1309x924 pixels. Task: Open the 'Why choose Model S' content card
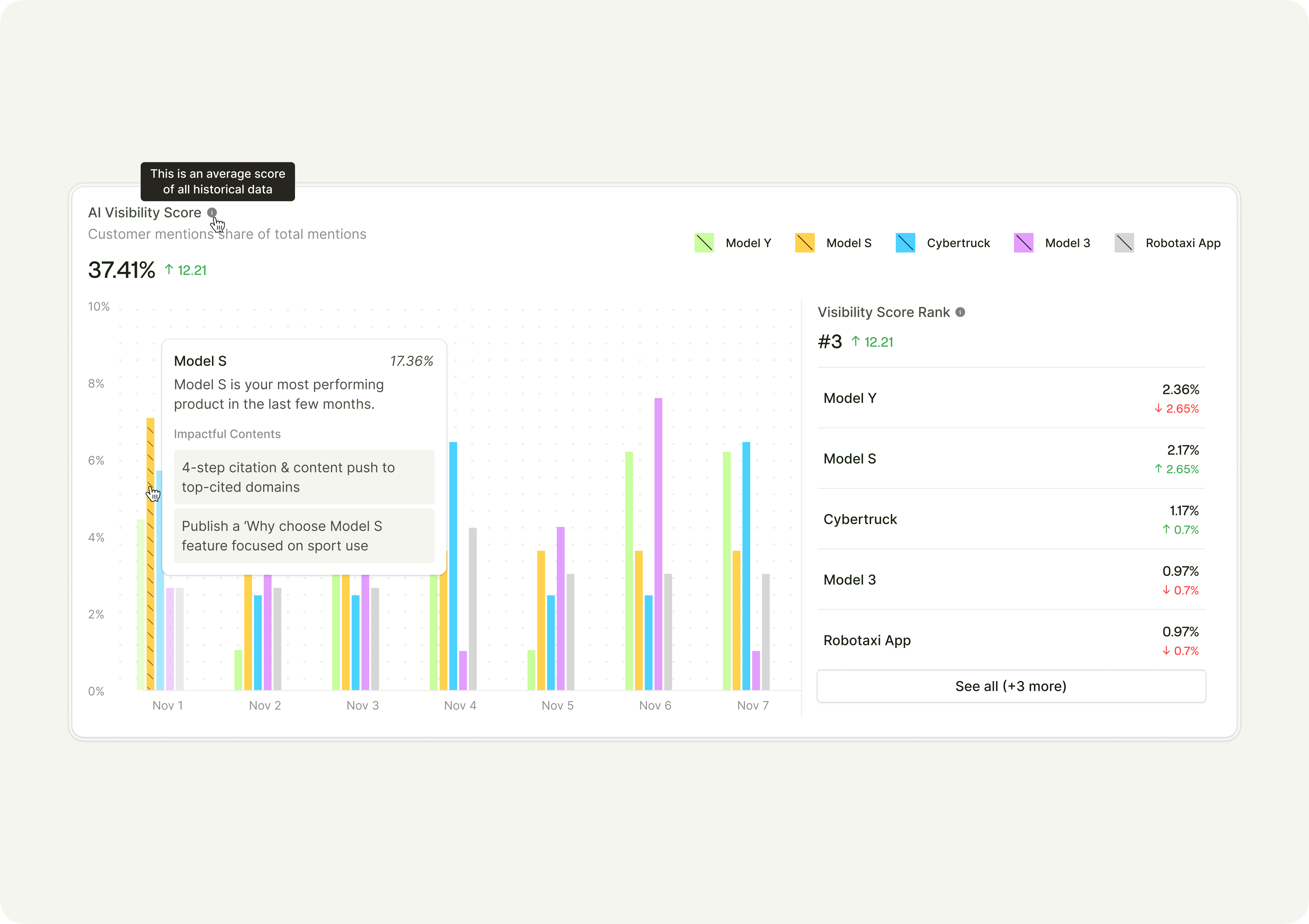[x=304, y=536]
